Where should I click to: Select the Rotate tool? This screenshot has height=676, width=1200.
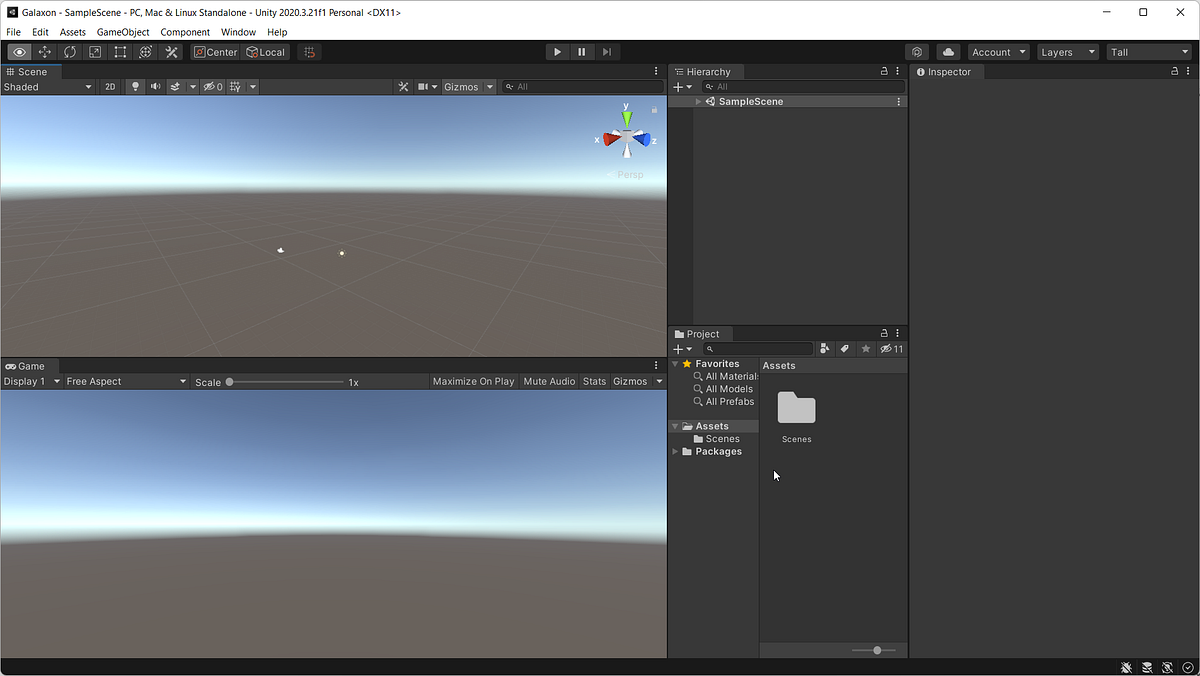pyautogui.click(x=69, y=51)
